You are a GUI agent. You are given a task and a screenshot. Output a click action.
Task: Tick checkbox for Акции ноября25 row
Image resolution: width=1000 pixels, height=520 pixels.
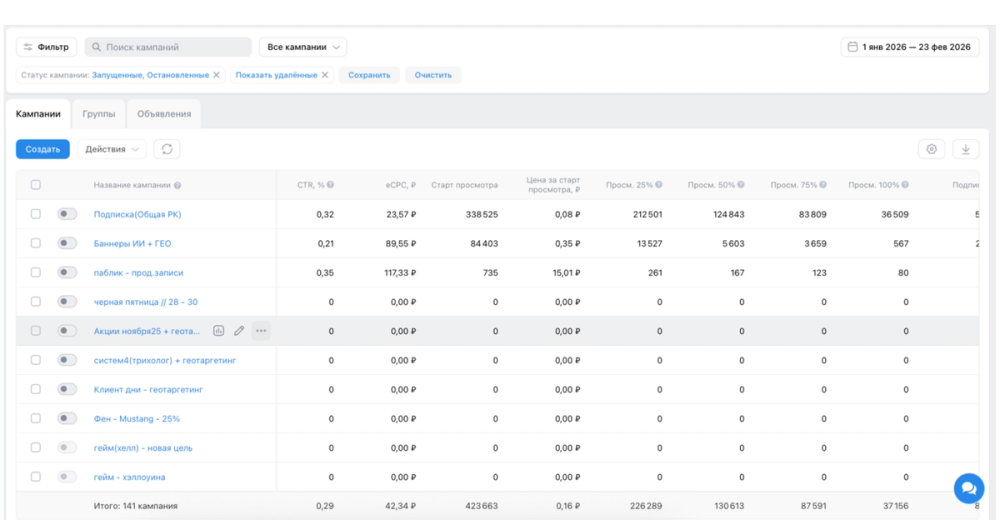coord(36,331)
